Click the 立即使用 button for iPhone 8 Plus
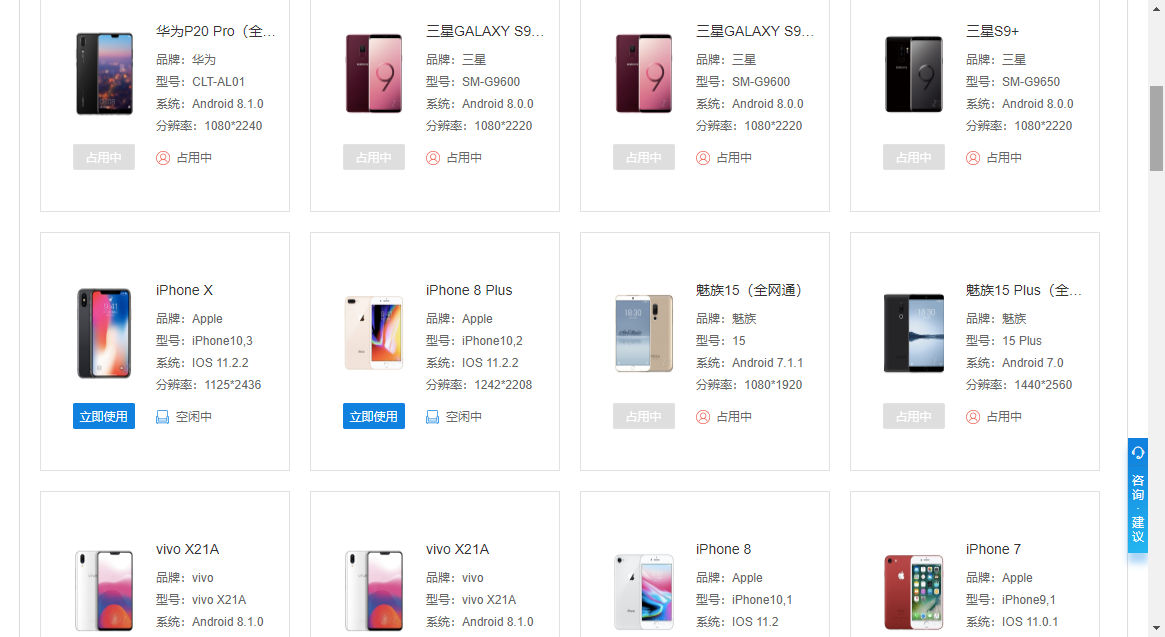The image size is (1165, 637). pos(374,416)
